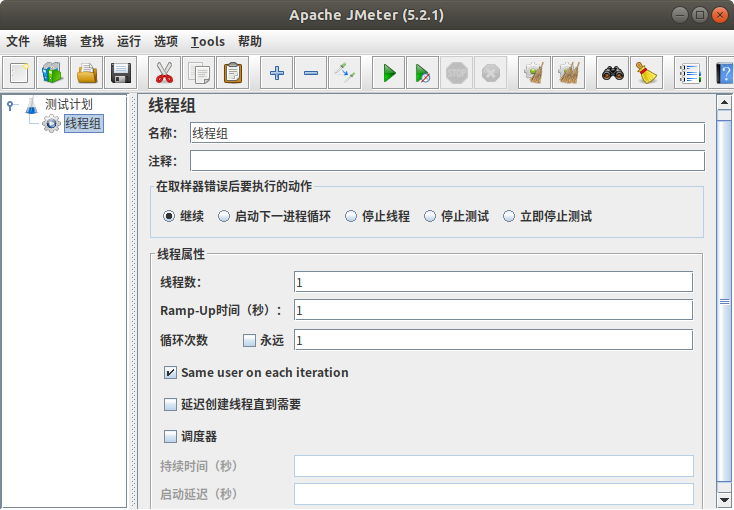
Task: Open the 运行 menu
Action: click(x=129, y=41)
